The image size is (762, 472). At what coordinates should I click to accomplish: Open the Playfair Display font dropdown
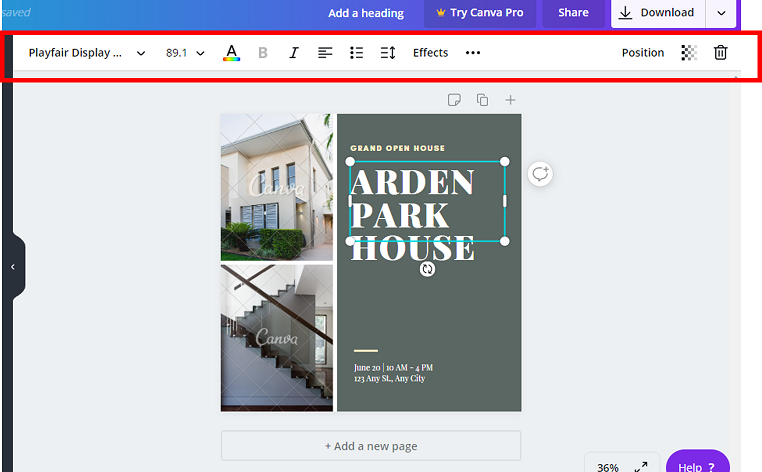tap(87, 52)
